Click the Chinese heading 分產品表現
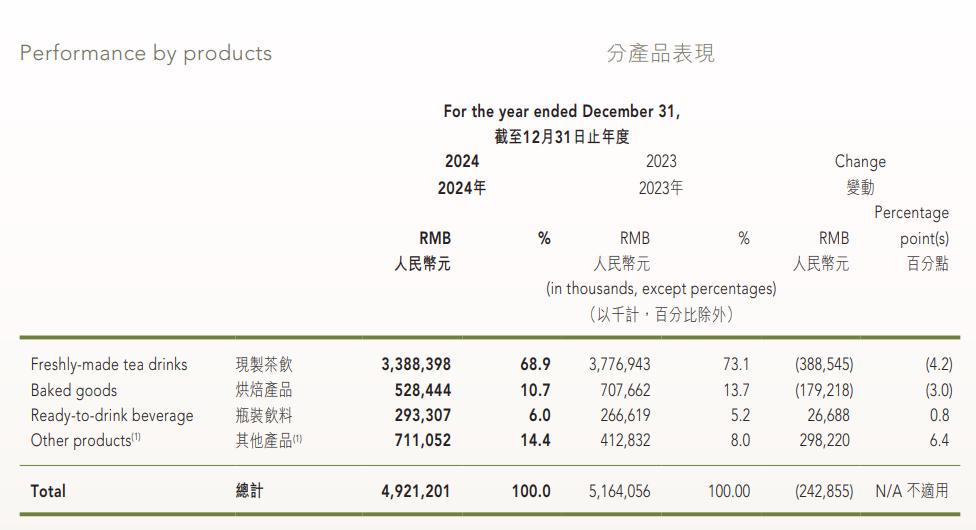This screenshot has height=530, width=976. coord(660,53)
